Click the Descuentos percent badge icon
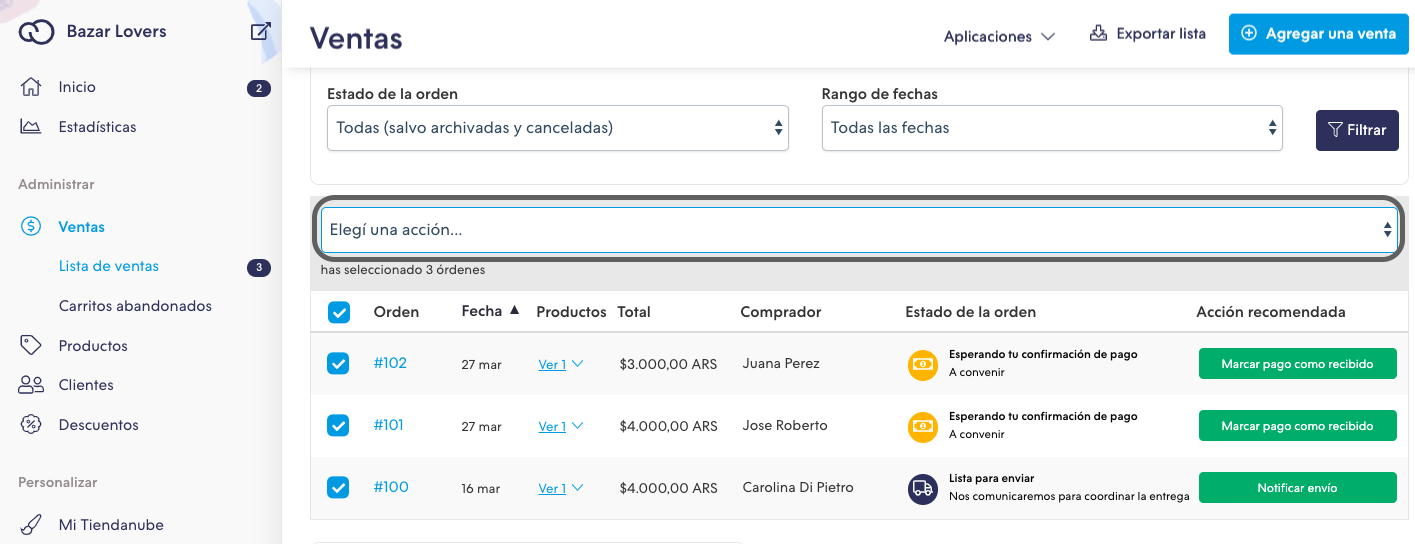Image resolution: width=1415 pixels, height=544 pixels. [x=31, y=424]
